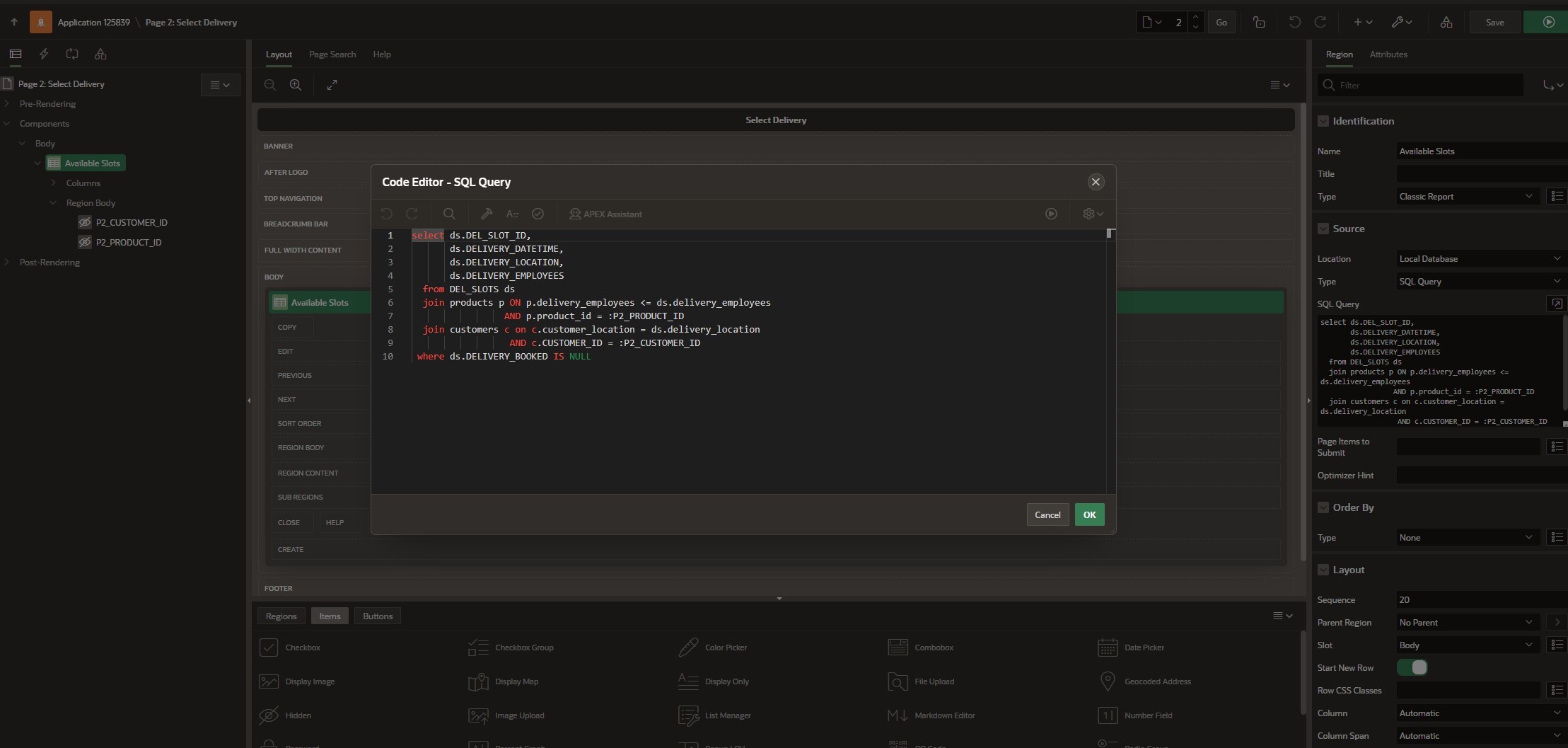Viewport: 1568px width, 748px height.
Task: Go up to the application home arrow
Action: [13, 22]
